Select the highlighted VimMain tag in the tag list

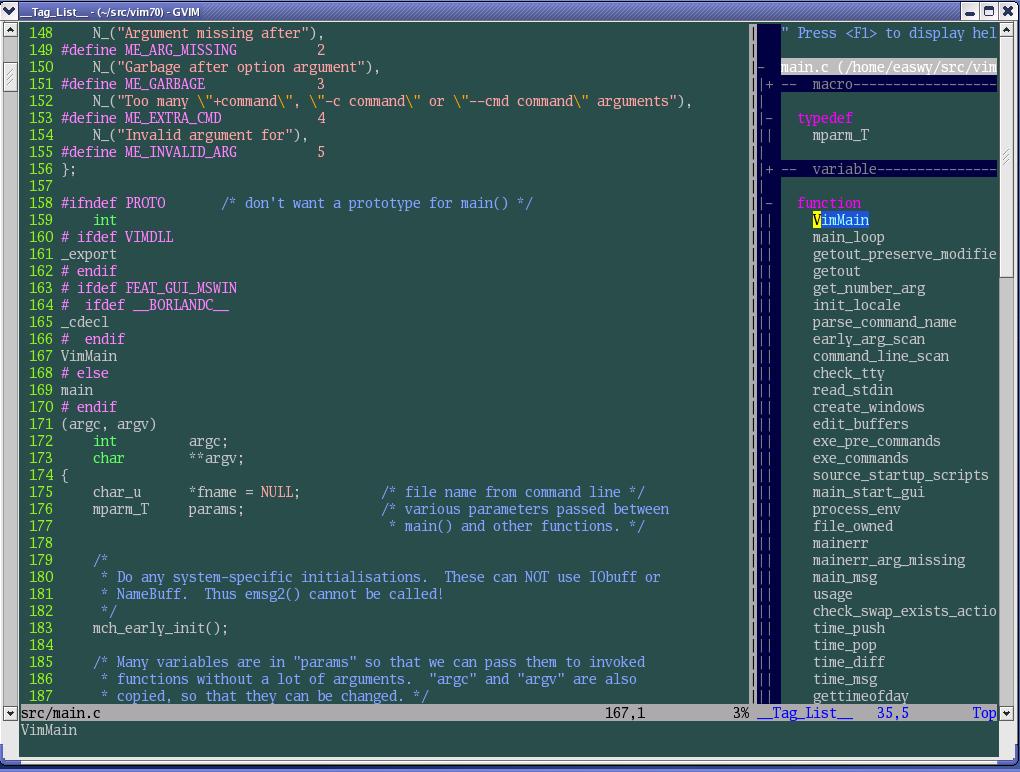[840, 220]
